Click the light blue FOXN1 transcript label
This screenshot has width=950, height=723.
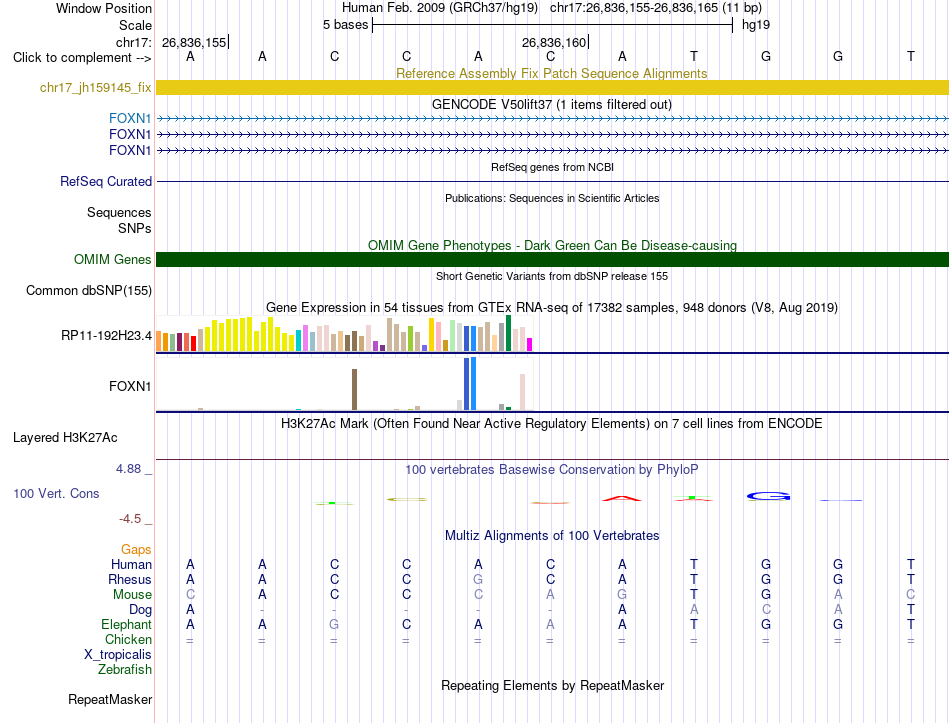(x=130, y=118)
